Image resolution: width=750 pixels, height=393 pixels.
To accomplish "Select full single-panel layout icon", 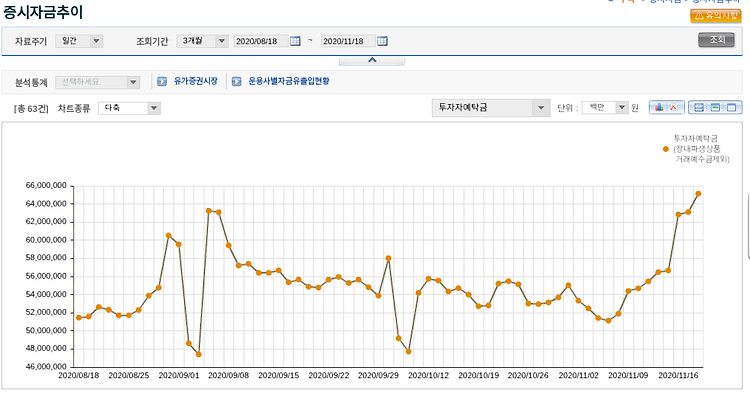I will click(732, 108).
